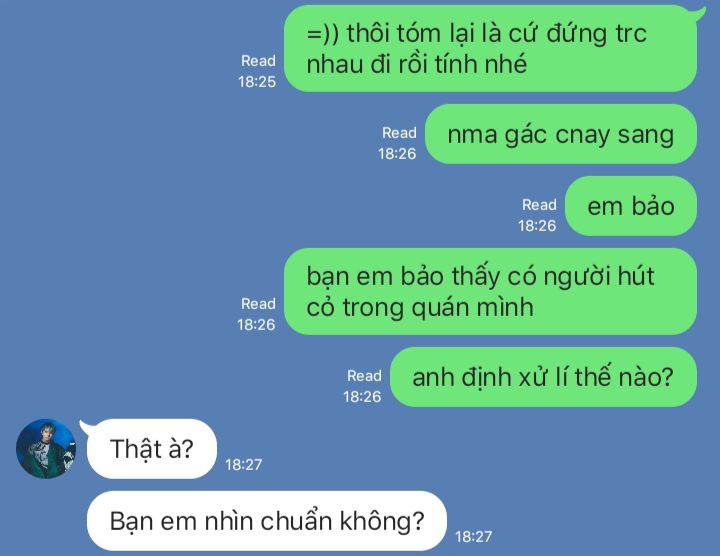This screenshot has height=556, width=720.
Task: Click the speech-tail of the top green bubble
Action: pyautogui.click(x=702, y=14)
